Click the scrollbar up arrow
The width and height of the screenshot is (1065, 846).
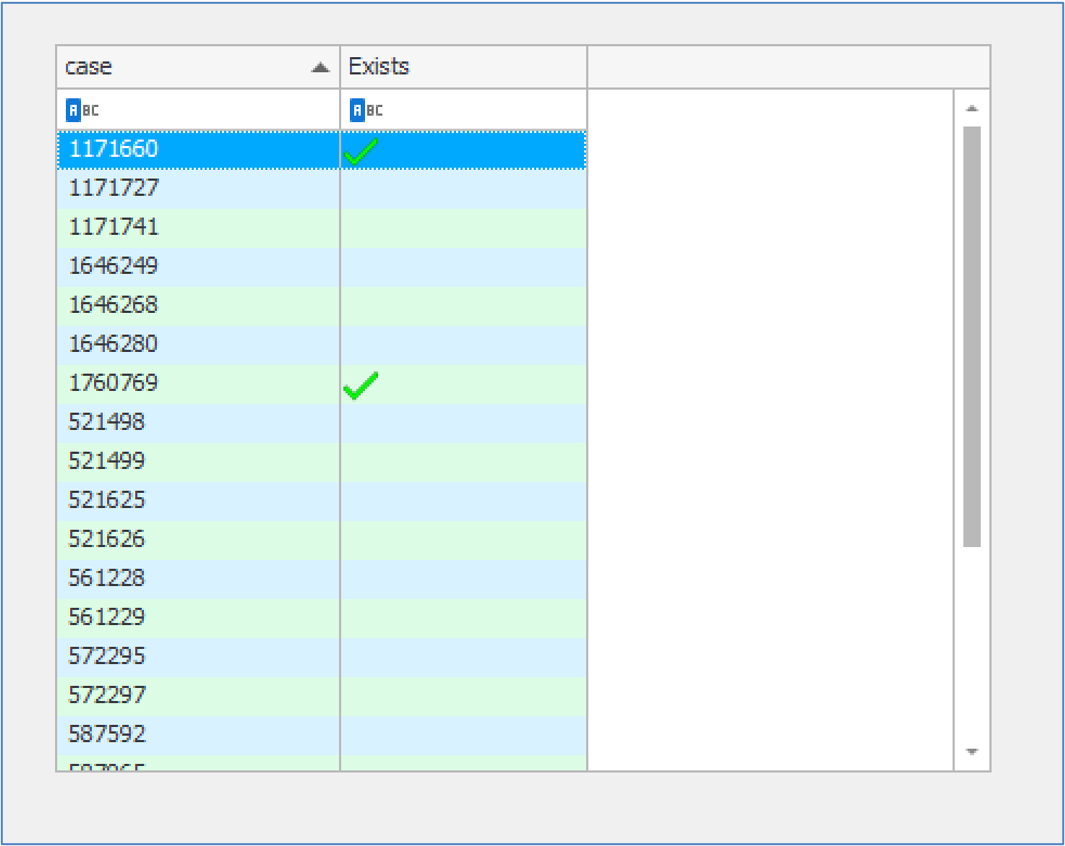(x=971, y=108)
